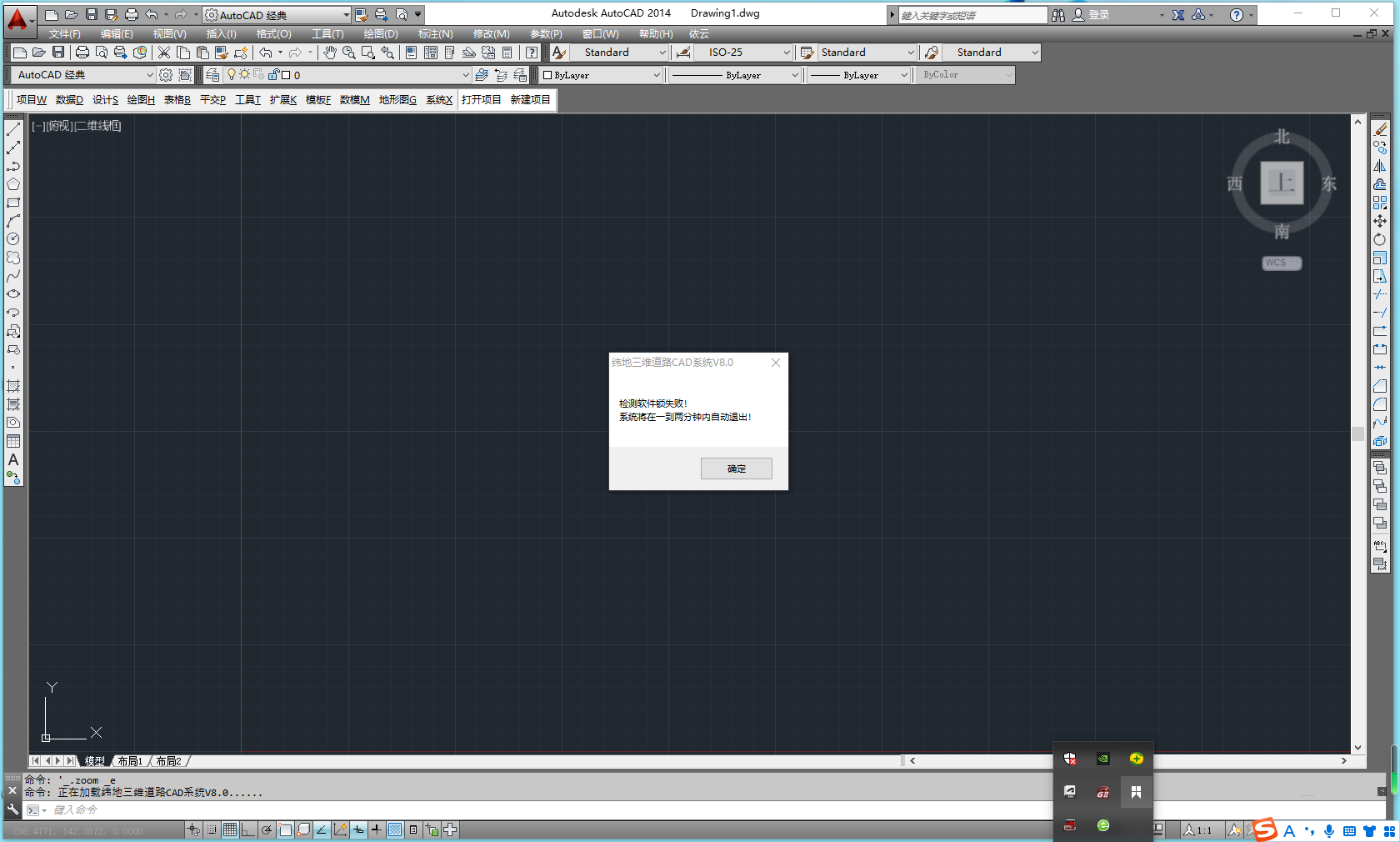This screenshot has width=1400, height=842.
Task: Open the ByLayer linetype dropdown
Action: coord(797,74)
